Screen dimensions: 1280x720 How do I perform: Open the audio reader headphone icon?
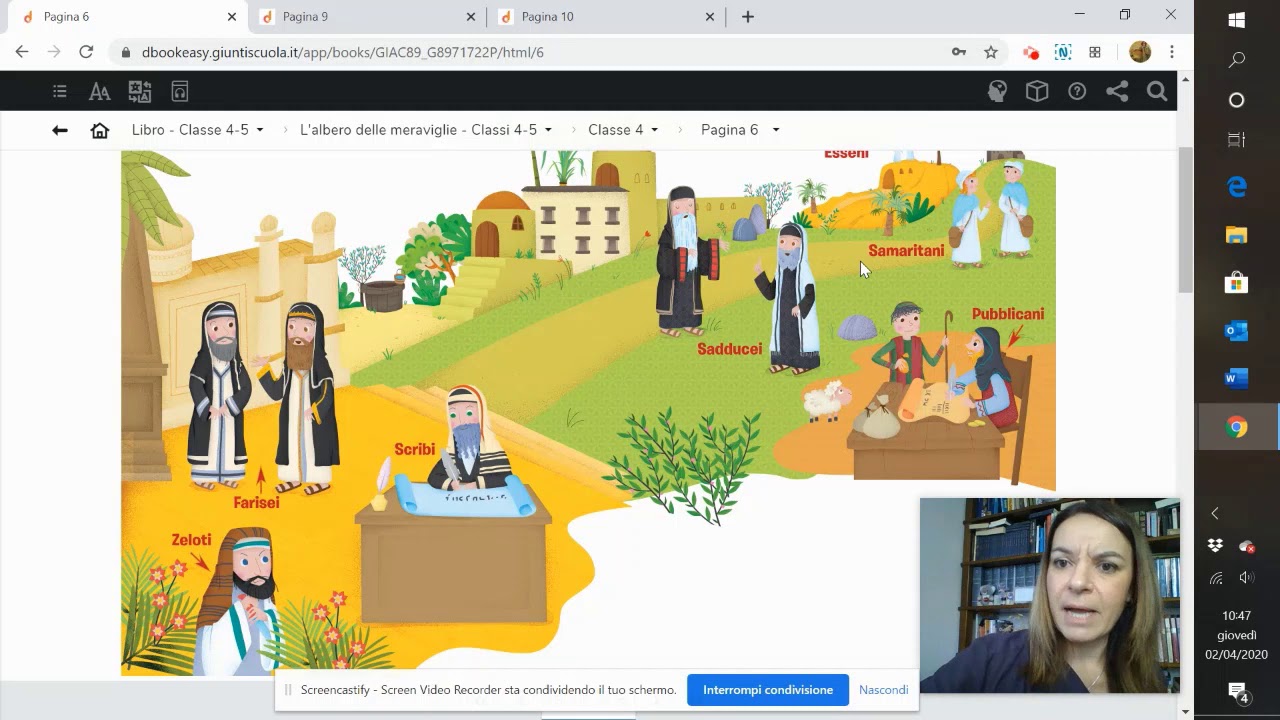tap(180, 92)
